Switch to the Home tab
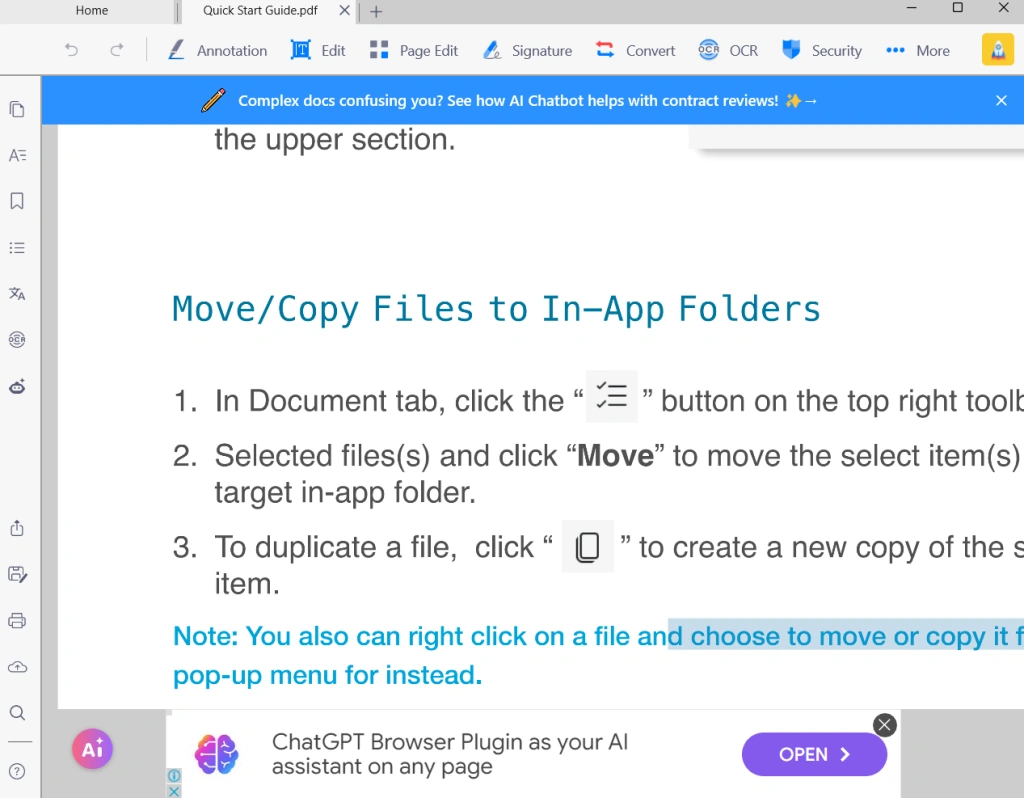1024x798 pixels. [91, 10]
